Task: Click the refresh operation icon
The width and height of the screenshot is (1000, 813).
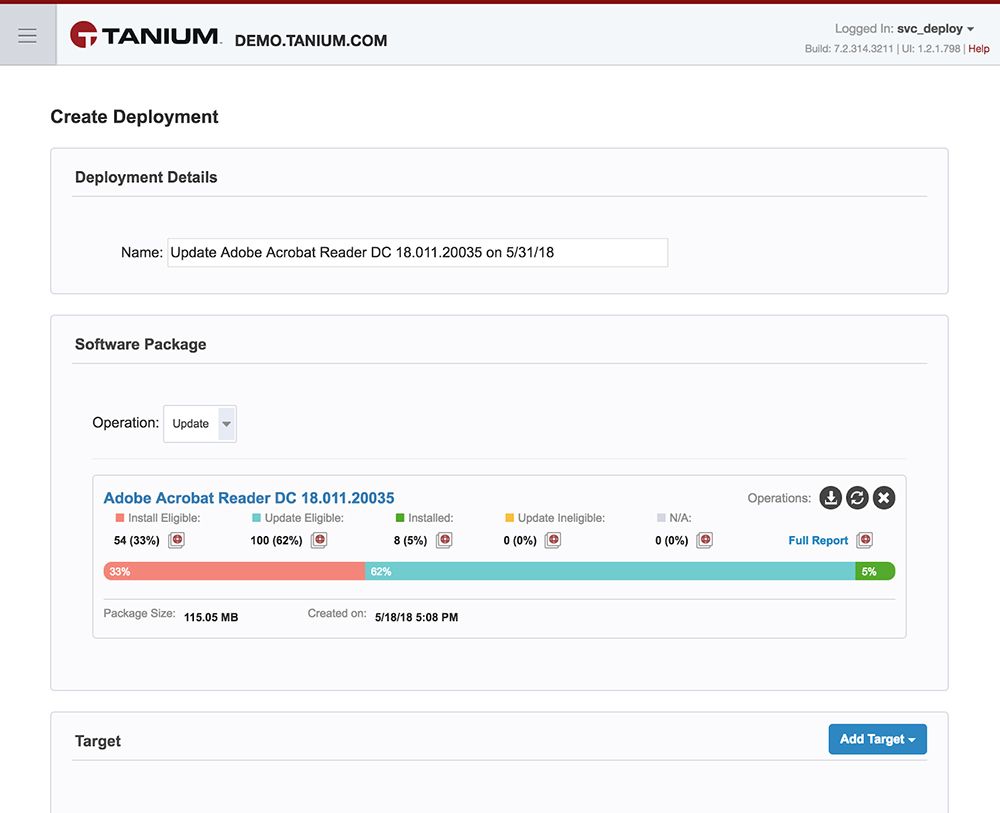Action: pyautogui.click(x=857, y=497)
